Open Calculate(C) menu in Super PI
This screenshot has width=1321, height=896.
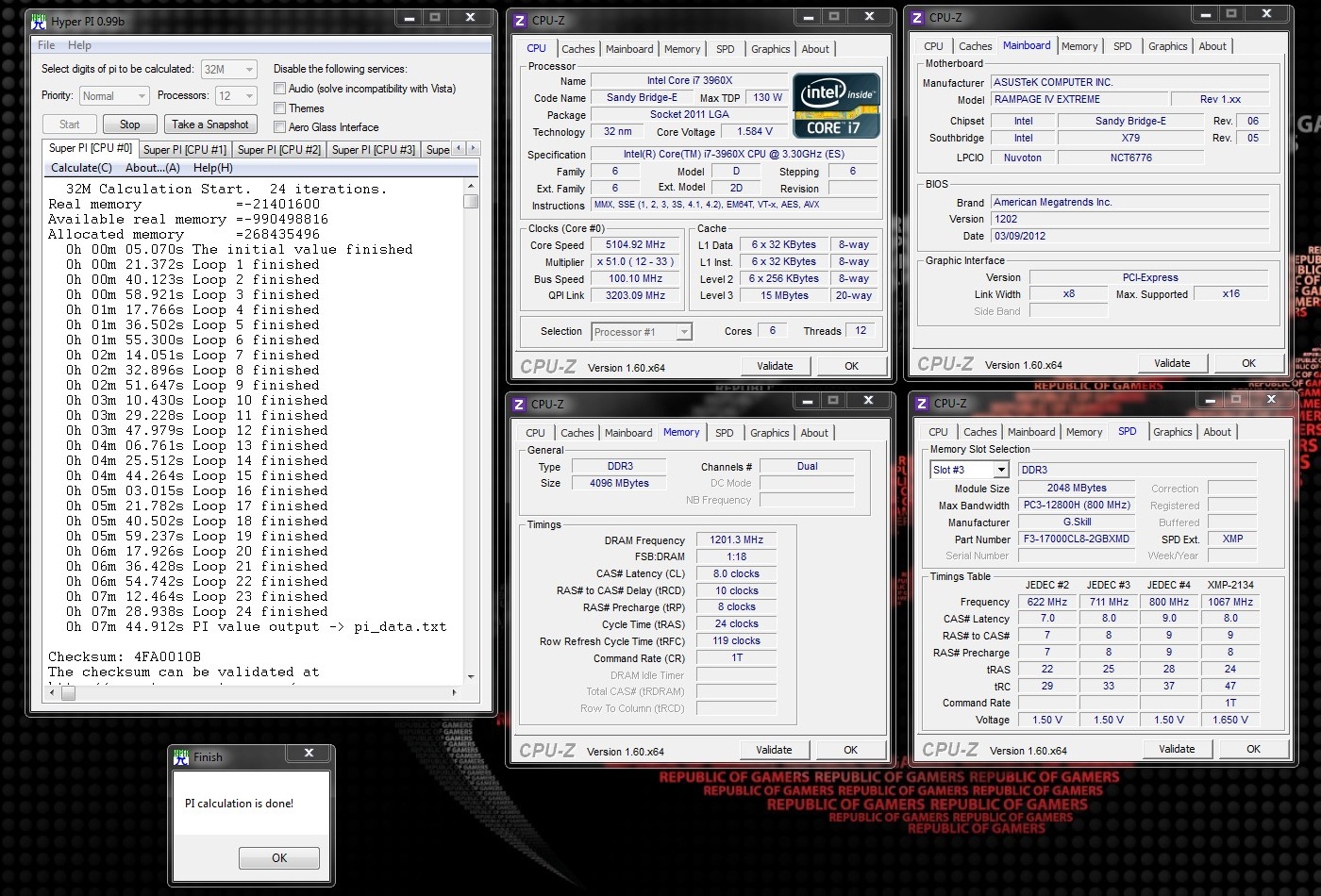pos(81,168)
